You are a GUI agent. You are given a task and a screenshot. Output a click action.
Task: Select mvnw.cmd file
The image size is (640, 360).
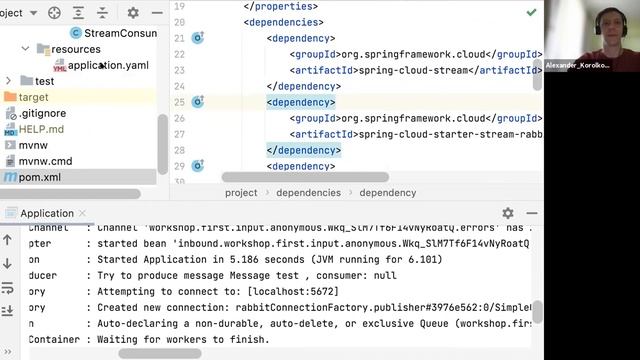coord(38,161)
